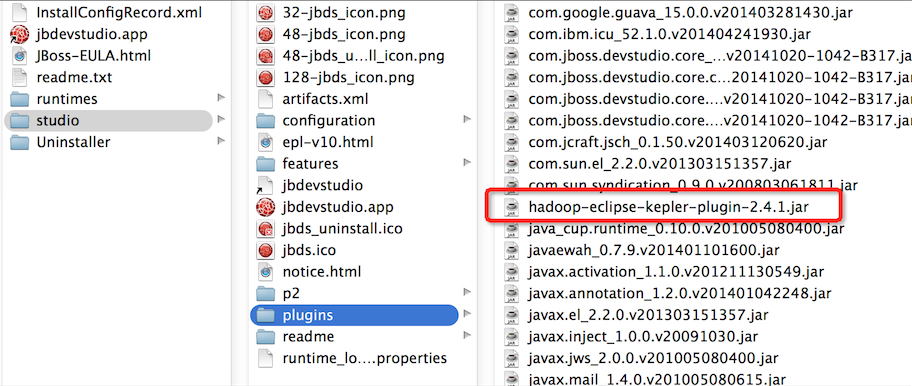Click the notice.html file icon
Image resolution: width=912 pixels, height=386 pixels.
pos(266,271)
